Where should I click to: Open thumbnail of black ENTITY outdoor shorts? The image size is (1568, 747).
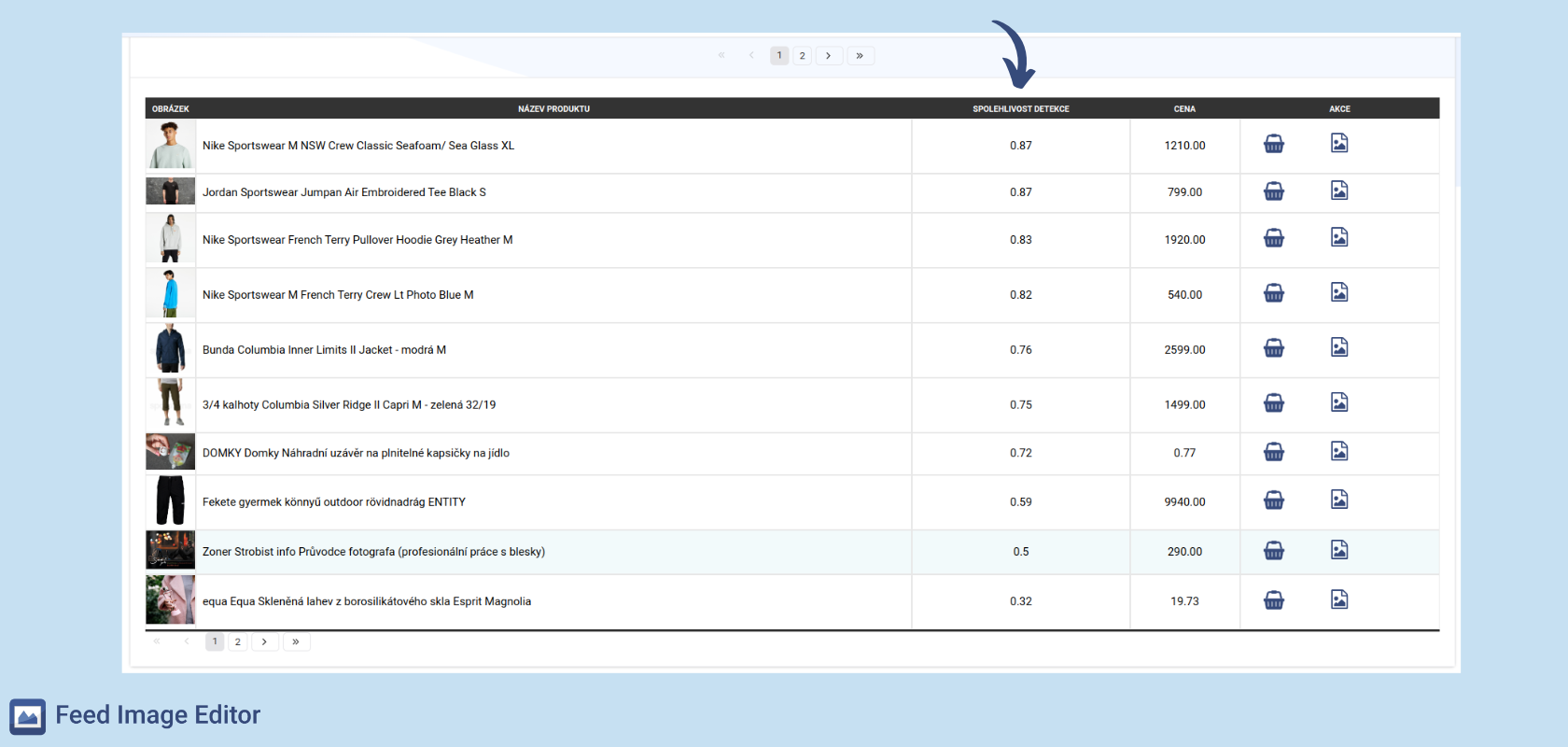[170, 501]
